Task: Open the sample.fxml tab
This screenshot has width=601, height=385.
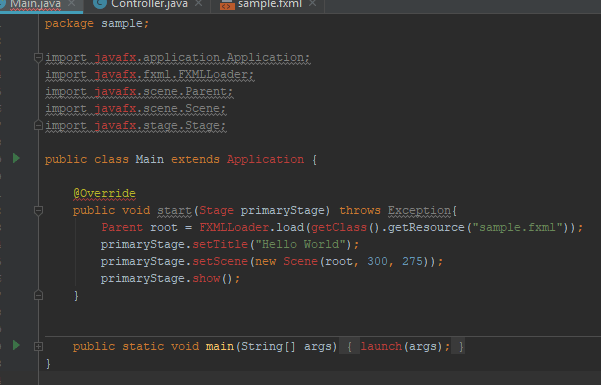Action: (270, 4)
